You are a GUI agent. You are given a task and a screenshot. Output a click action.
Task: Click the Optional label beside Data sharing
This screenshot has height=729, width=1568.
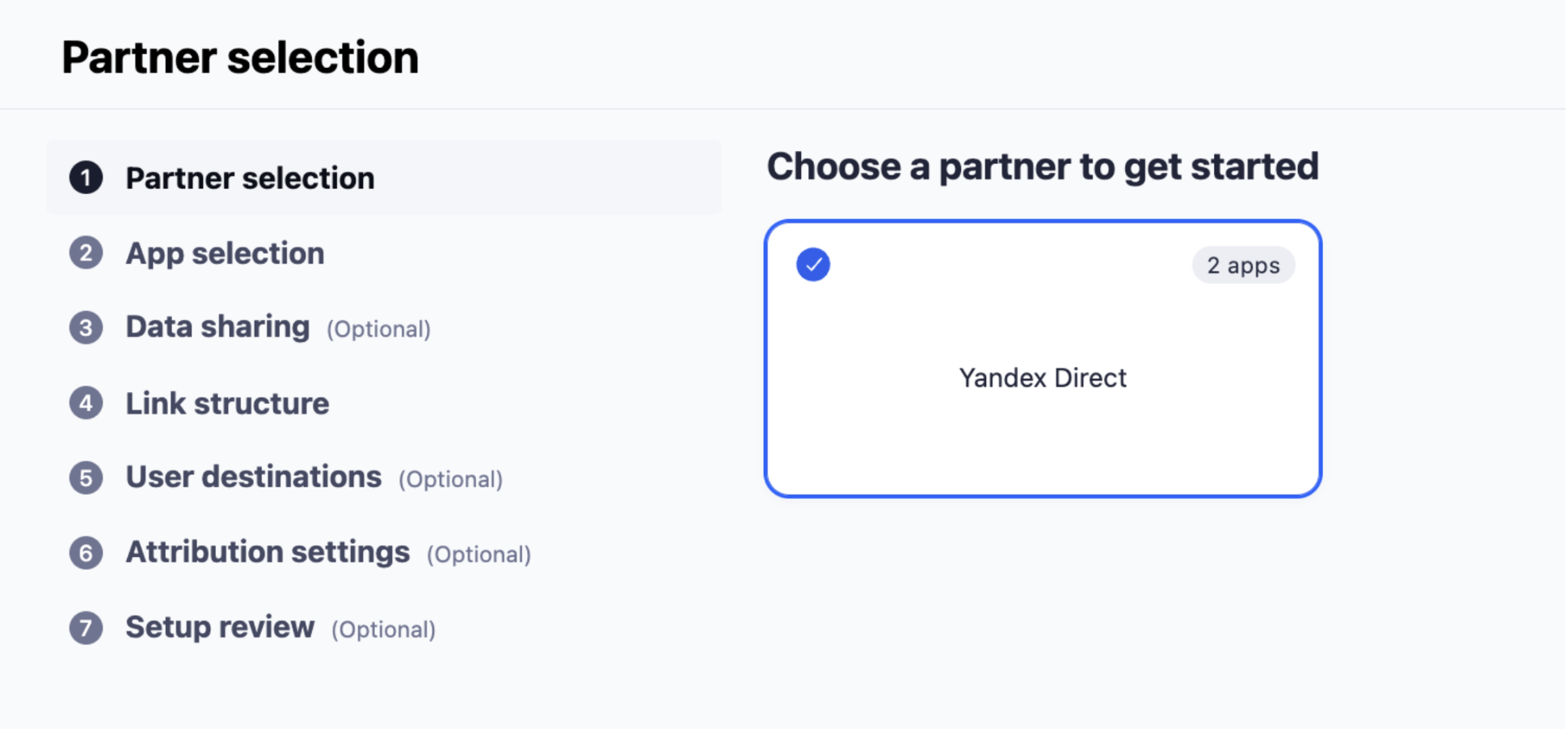point(378,330)
